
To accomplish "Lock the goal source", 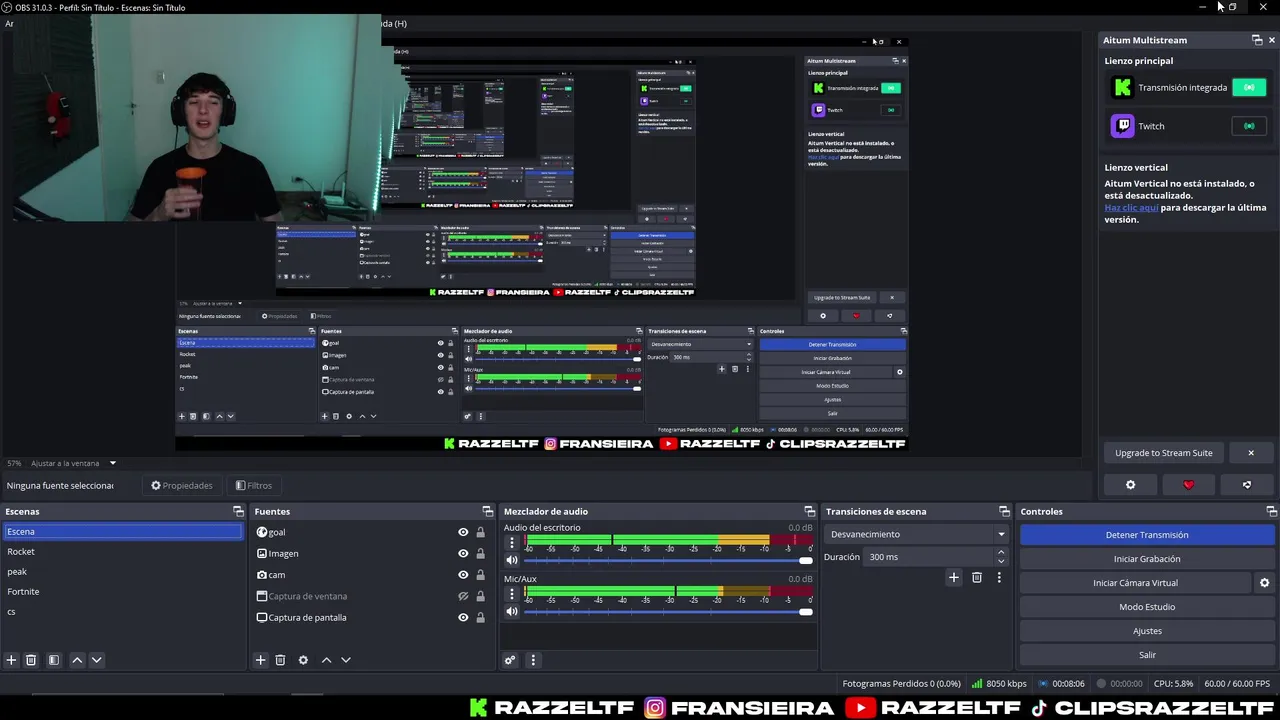I will (480, 533).
